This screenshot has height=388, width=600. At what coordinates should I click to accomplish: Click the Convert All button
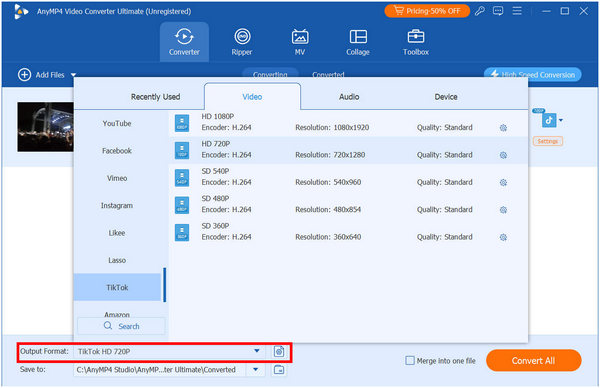(533, 360)
